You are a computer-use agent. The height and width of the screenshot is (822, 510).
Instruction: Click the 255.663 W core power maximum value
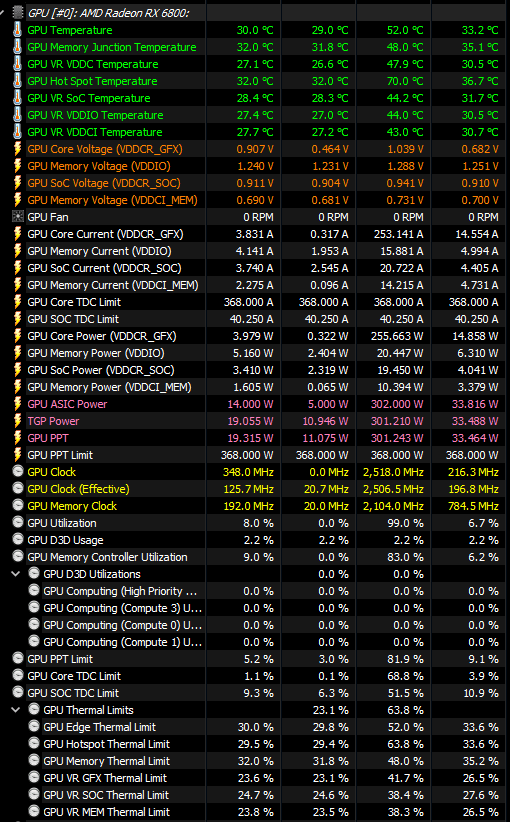point(397,336)
